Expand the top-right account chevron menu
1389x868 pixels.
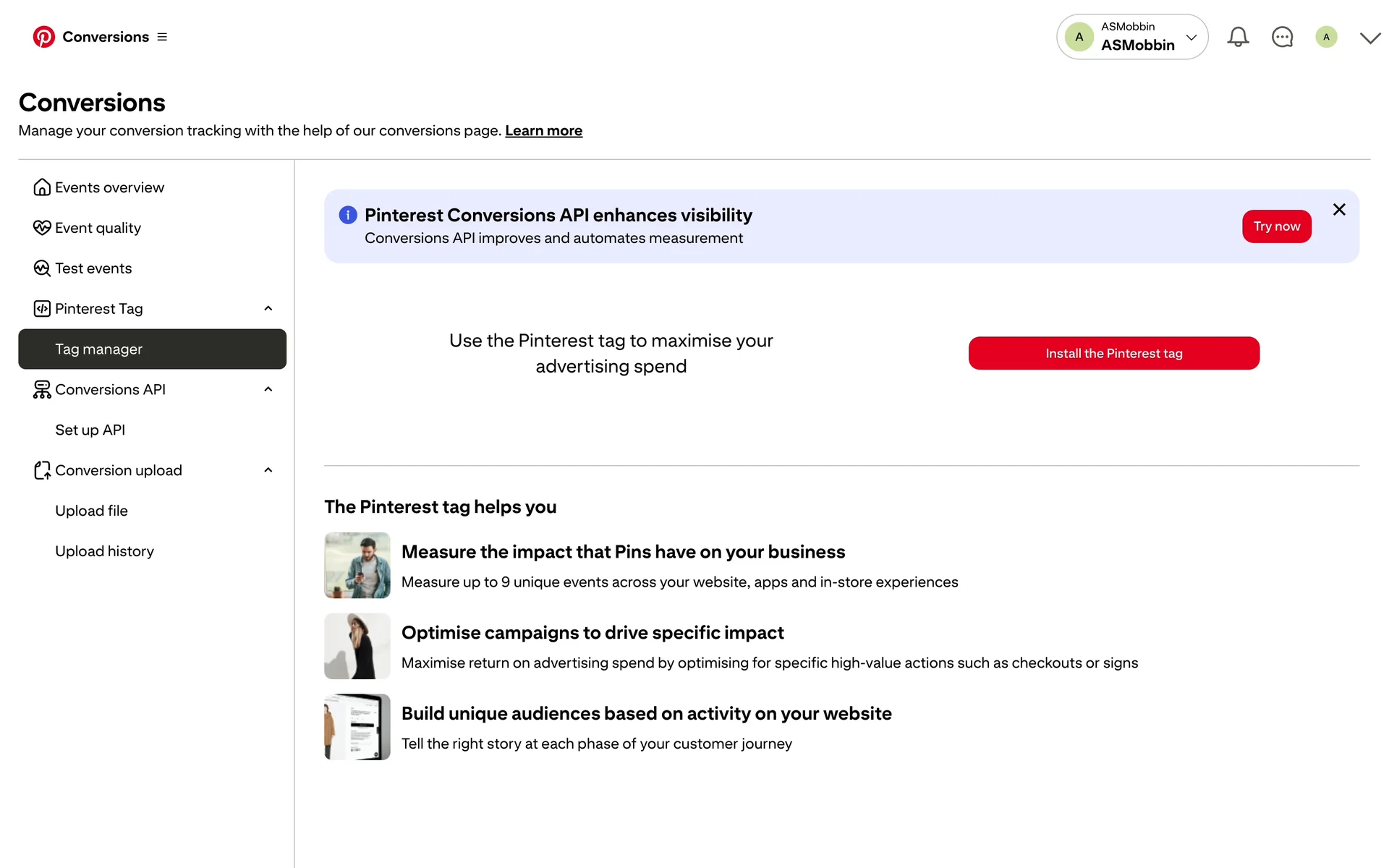[1369, 38]
